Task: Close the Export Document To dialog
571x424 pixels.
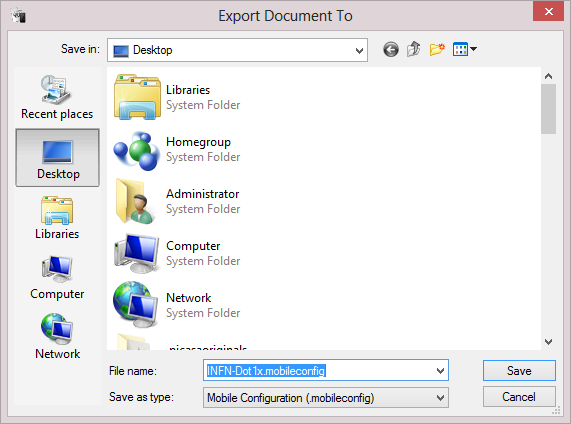Action: pyautogui.click(x=548, y=11)
